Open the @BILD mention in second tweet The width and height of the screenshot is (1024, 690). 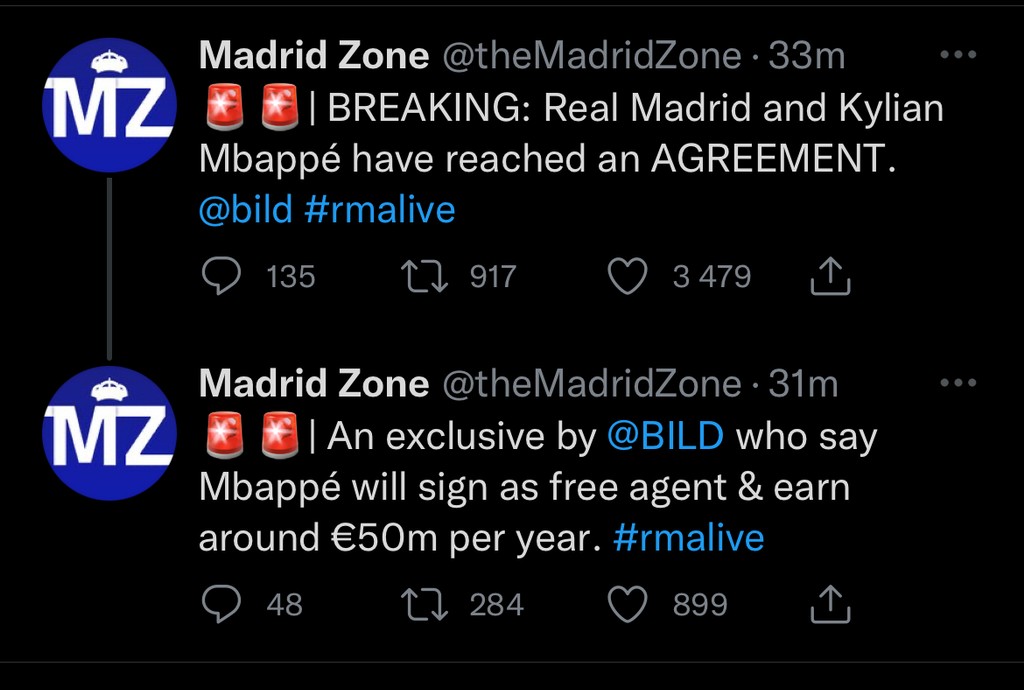(x=665, y=437)
